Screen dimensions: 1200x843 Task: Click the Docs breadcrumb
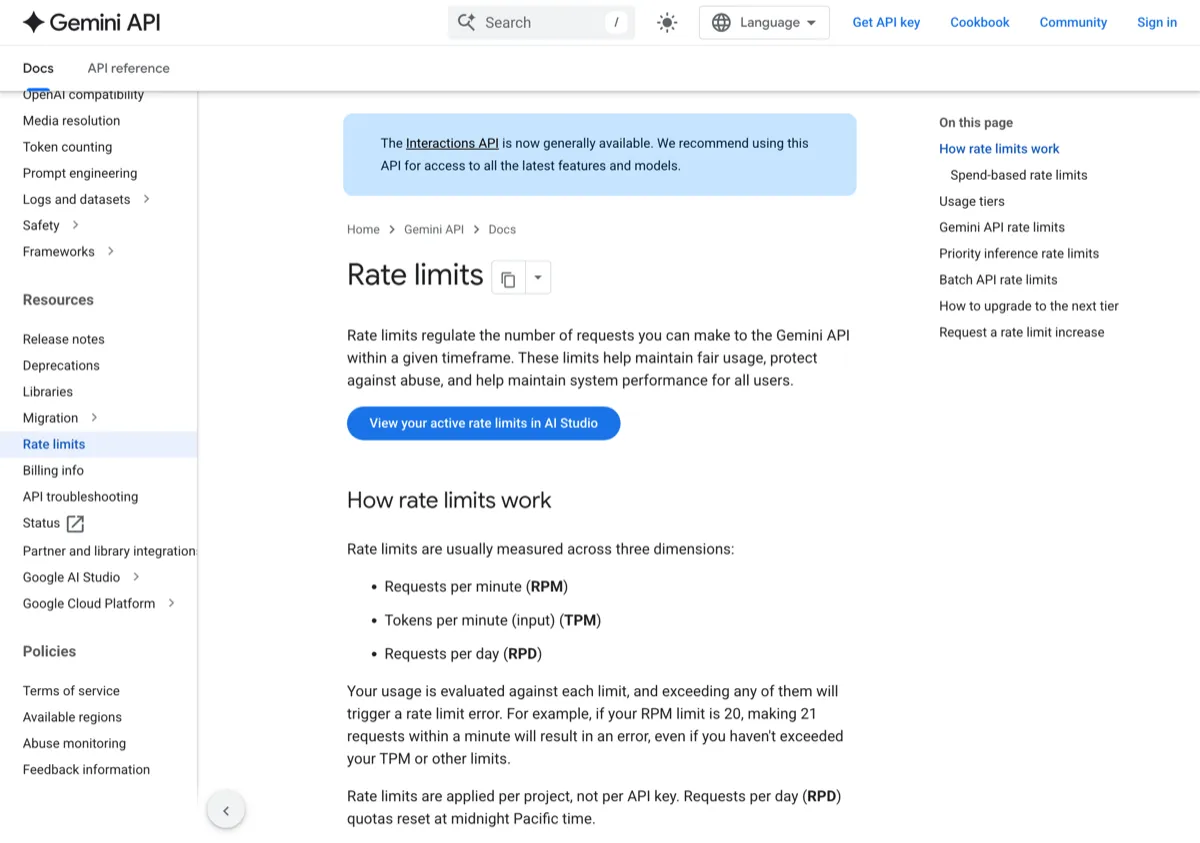502,229
